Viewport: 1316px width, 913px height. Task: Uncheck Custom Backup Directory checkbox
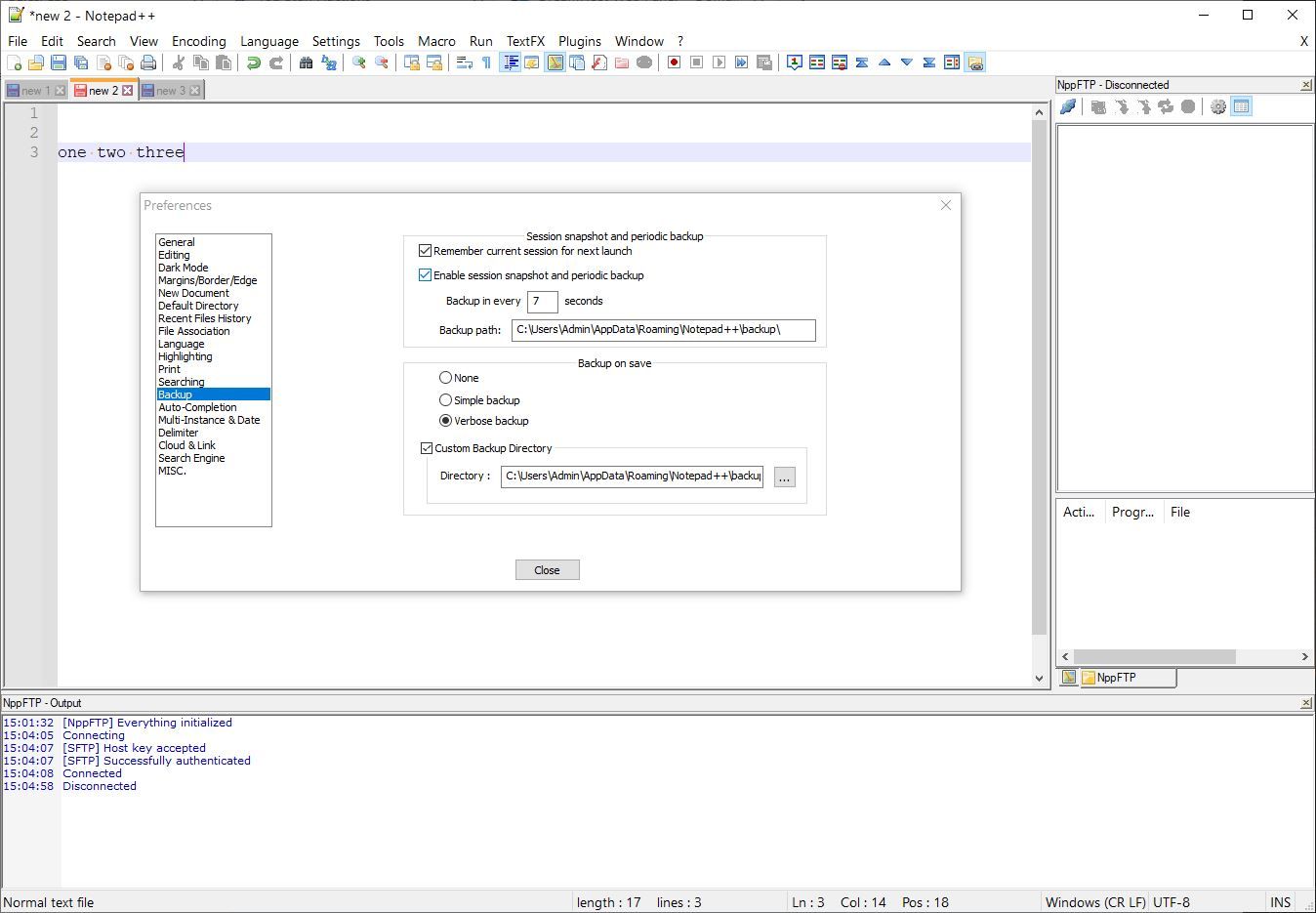coord(427,448)
